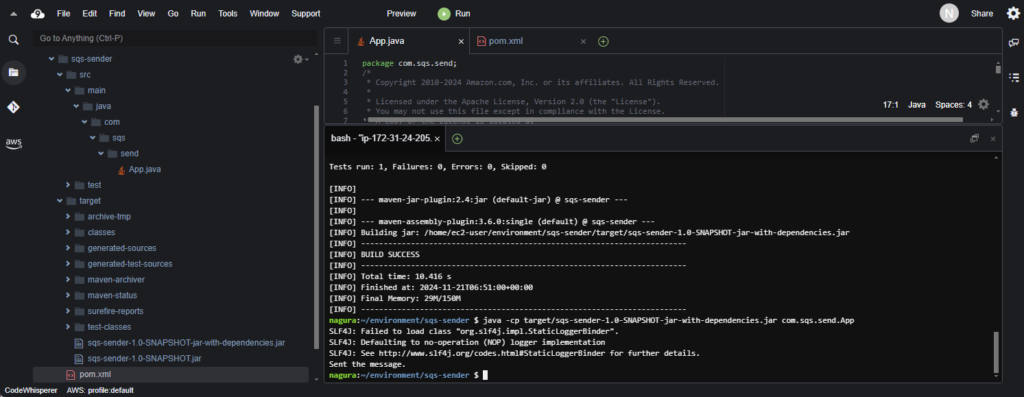Screen dimensions: 1024x397
Task: Collapse the send folder
Action: [x=101, y=153]
